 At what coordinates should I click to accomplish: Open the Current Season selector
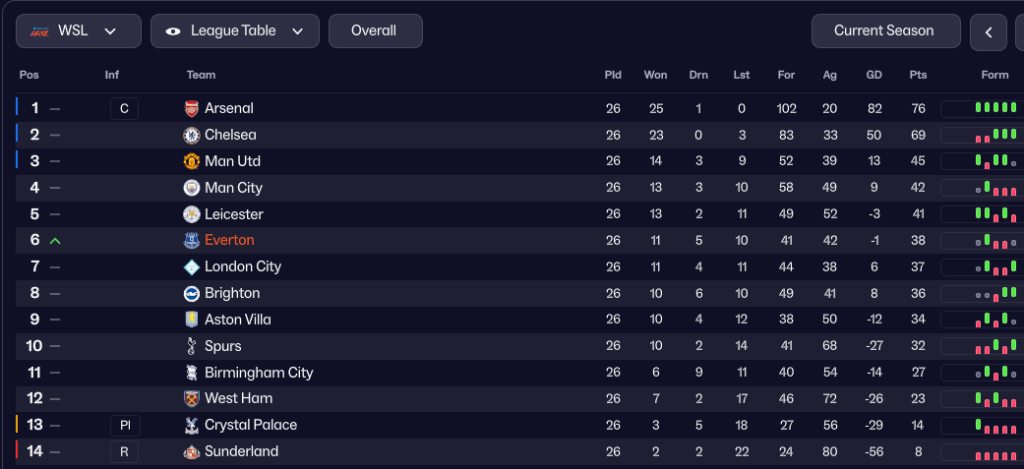[884, 31]
